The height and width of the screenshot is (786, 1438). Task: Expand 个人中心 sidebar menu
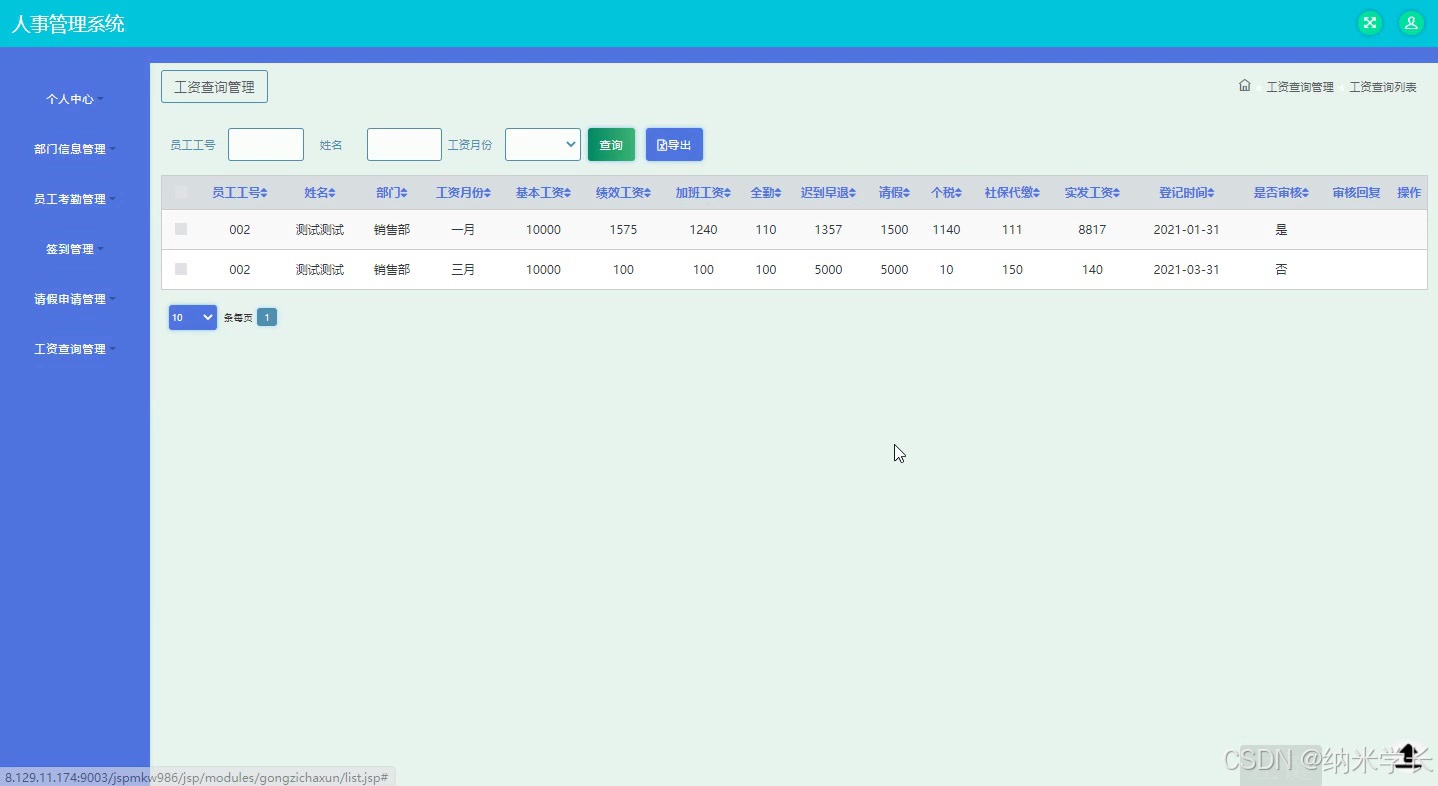[75, 99]
